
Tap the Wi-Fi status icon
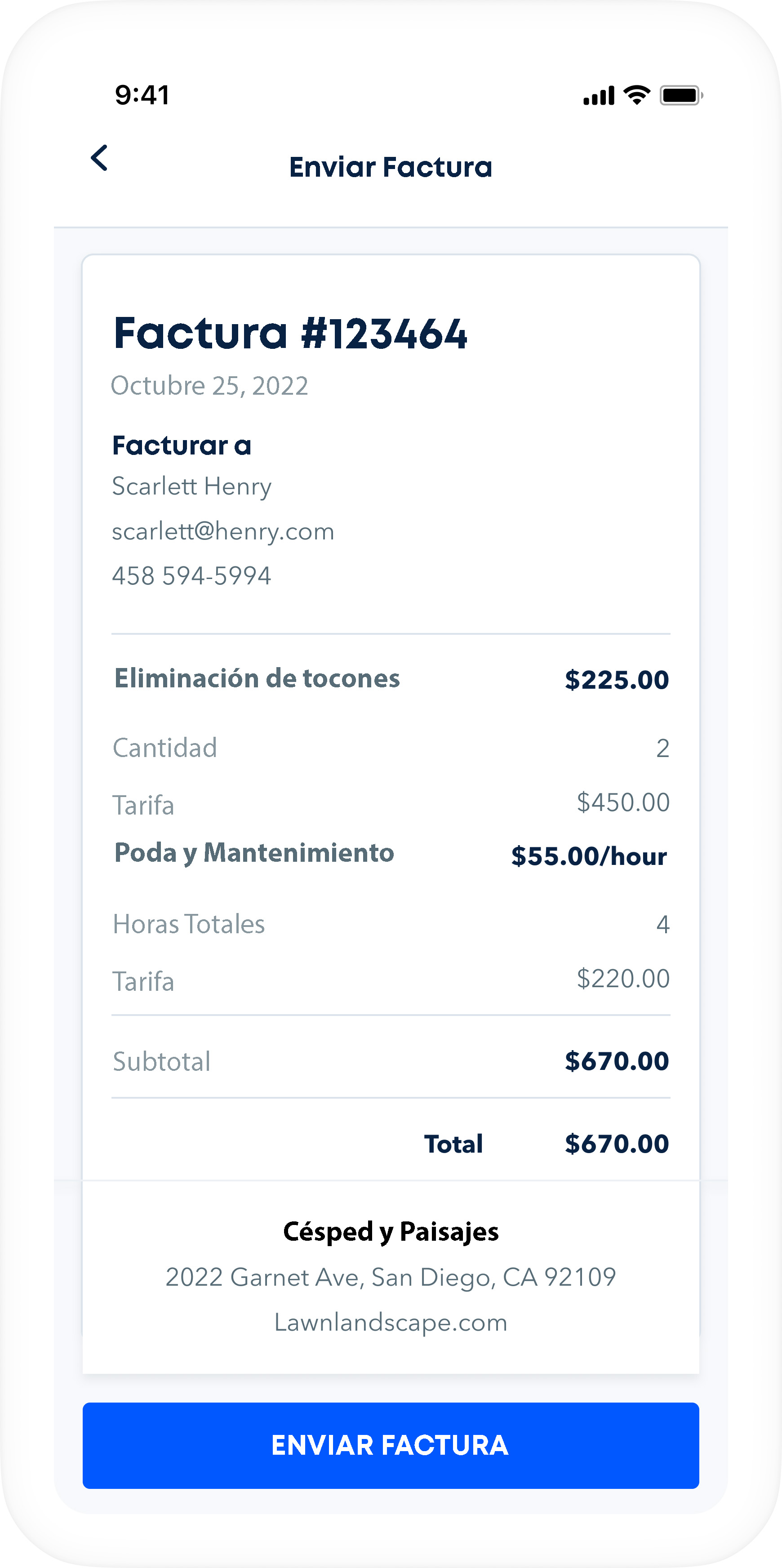pyautogui.click(x=637, y=95)
